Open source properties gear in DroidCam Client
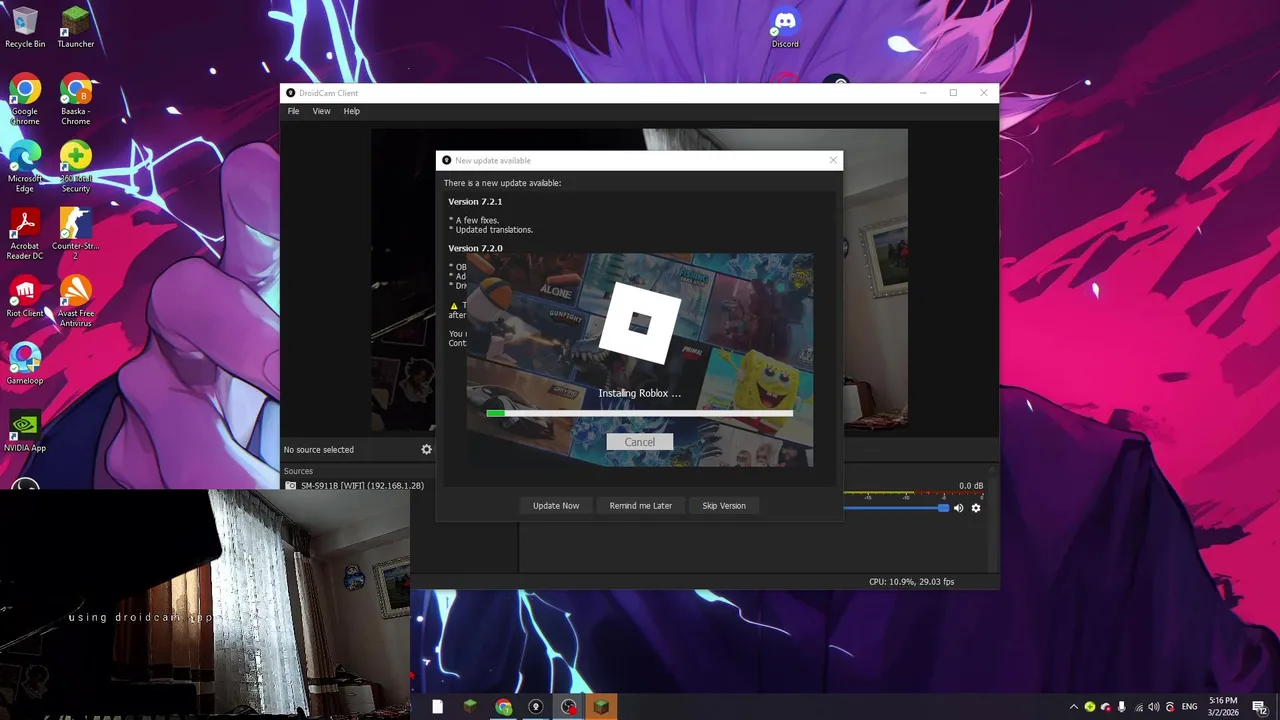 (426, 450)
